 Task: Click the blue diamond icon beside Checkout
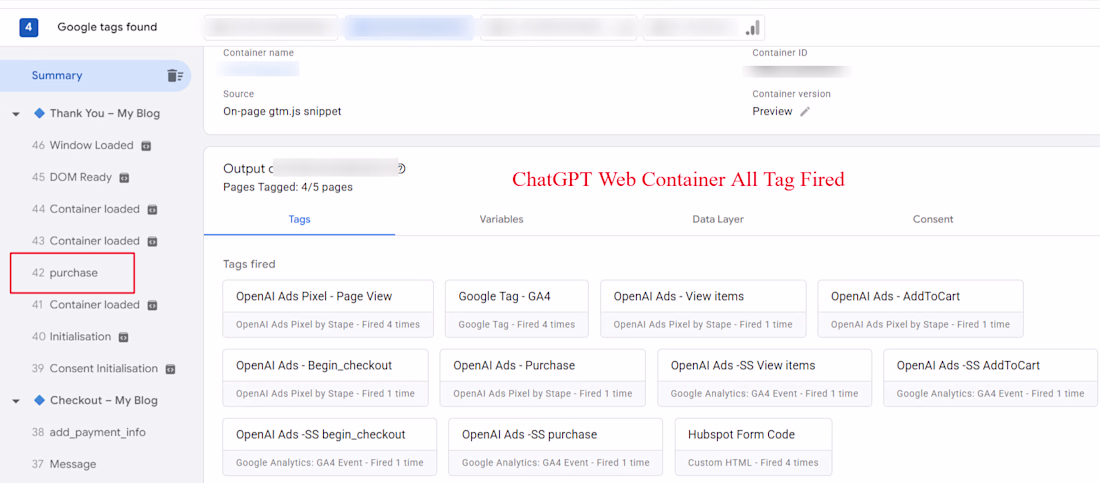[x=39, y=401]
